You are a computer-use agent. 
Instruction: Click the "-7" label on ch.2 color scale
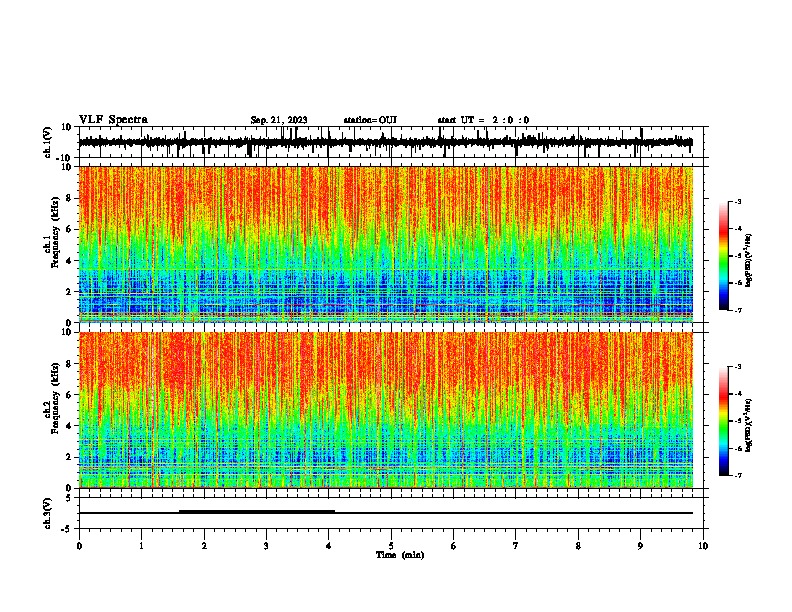[x=737, y=476]
